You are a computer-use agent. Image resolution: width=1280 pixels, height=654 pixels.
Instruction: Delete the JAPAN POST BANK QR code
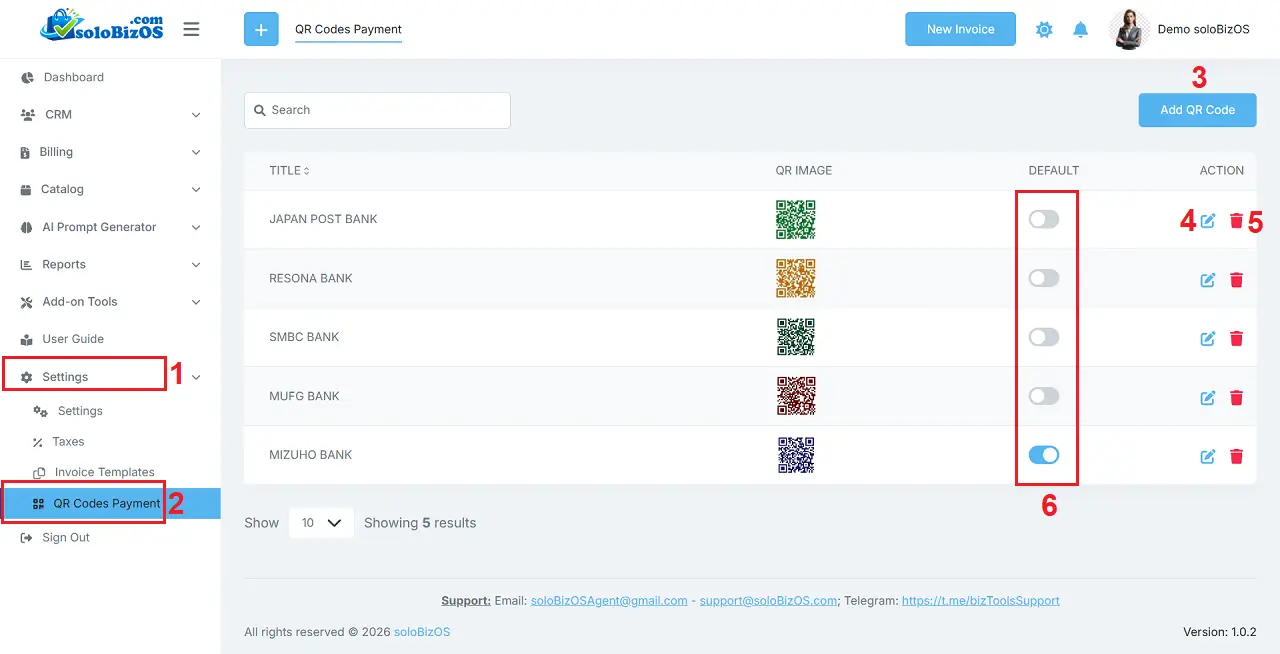pos(1236,221)
